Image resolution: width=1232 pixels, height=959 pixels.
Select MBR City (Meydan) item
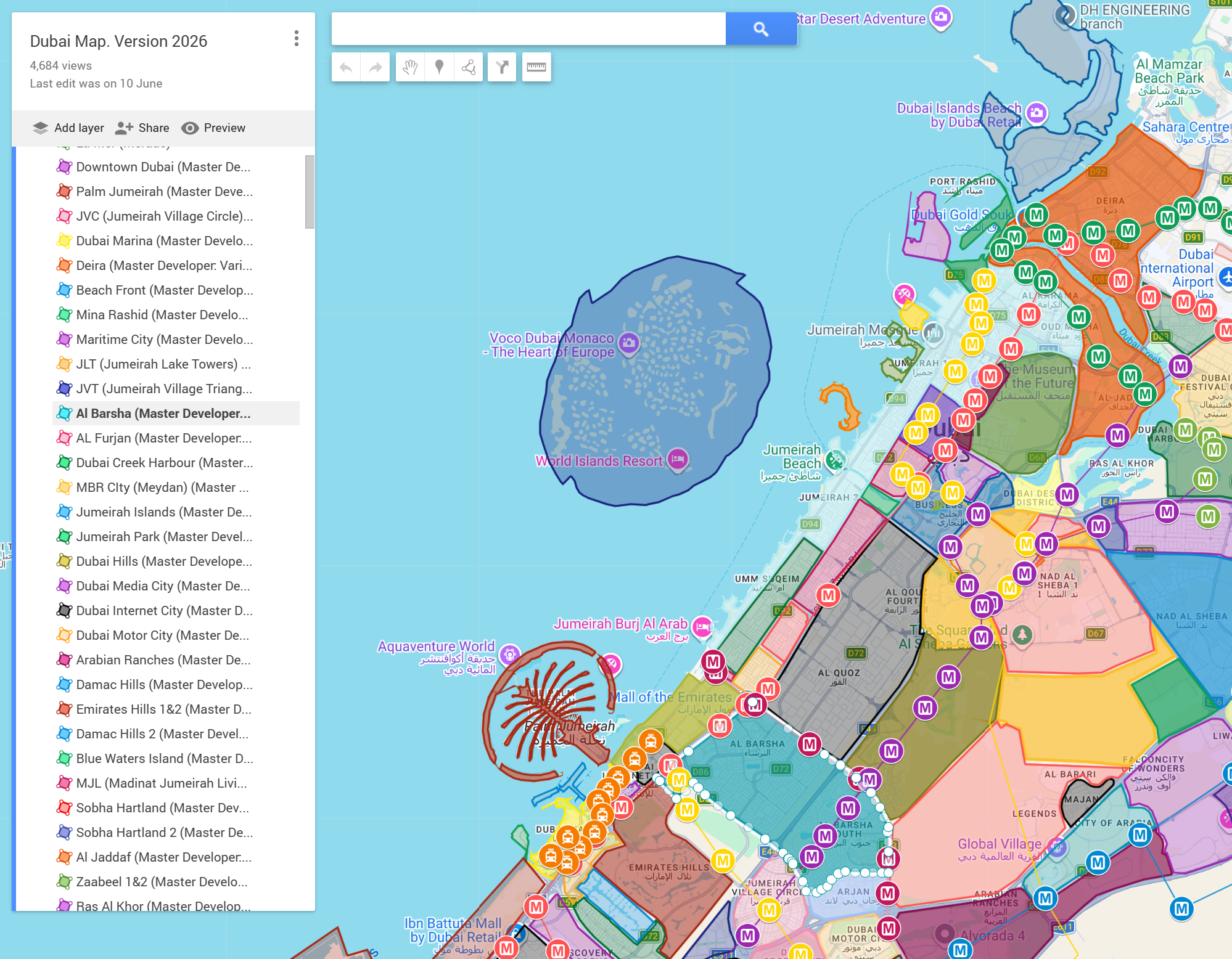click(x=176, y=488)
